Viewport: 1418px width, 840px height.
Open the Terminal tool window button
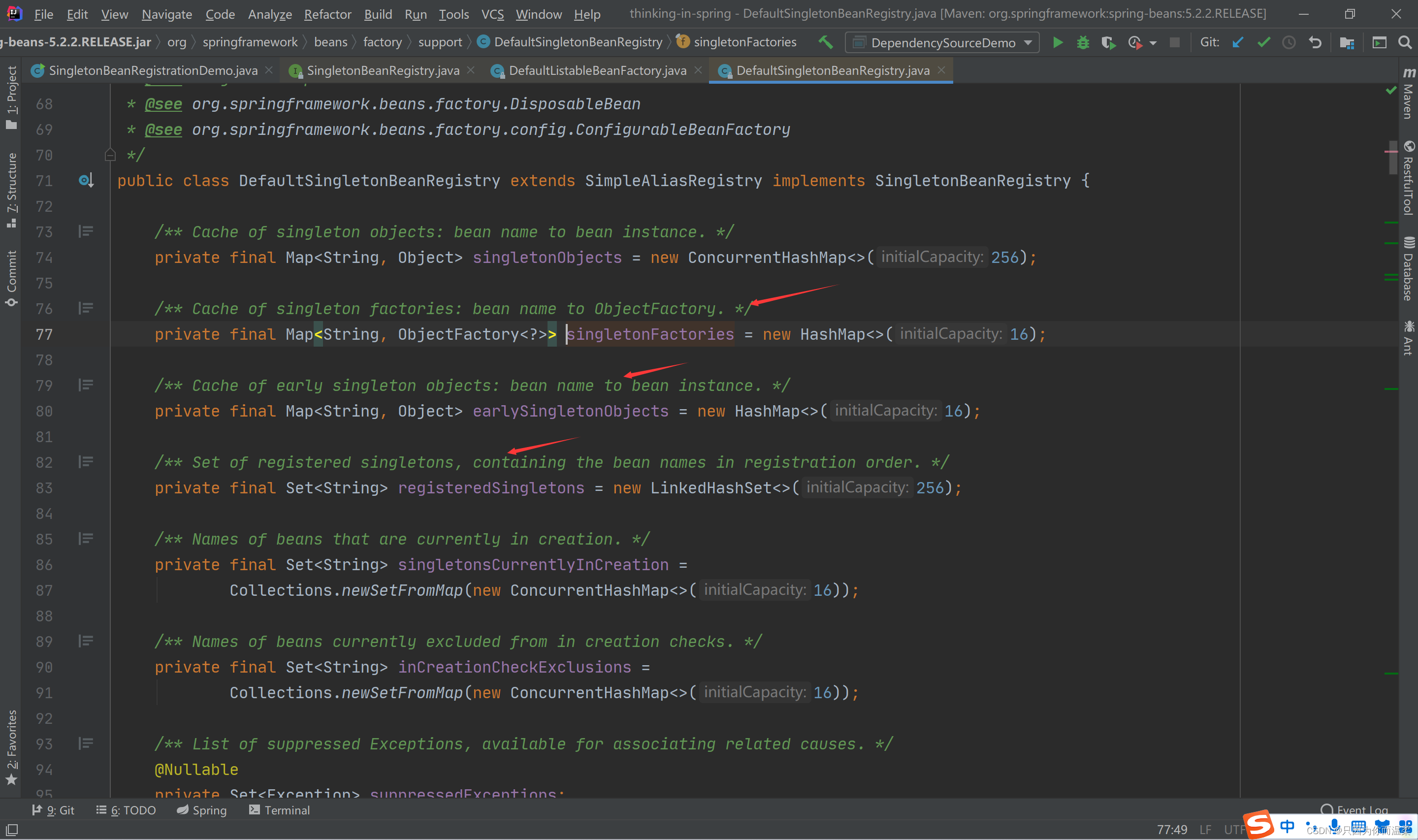pyautogui.click(x=280, y=810)
